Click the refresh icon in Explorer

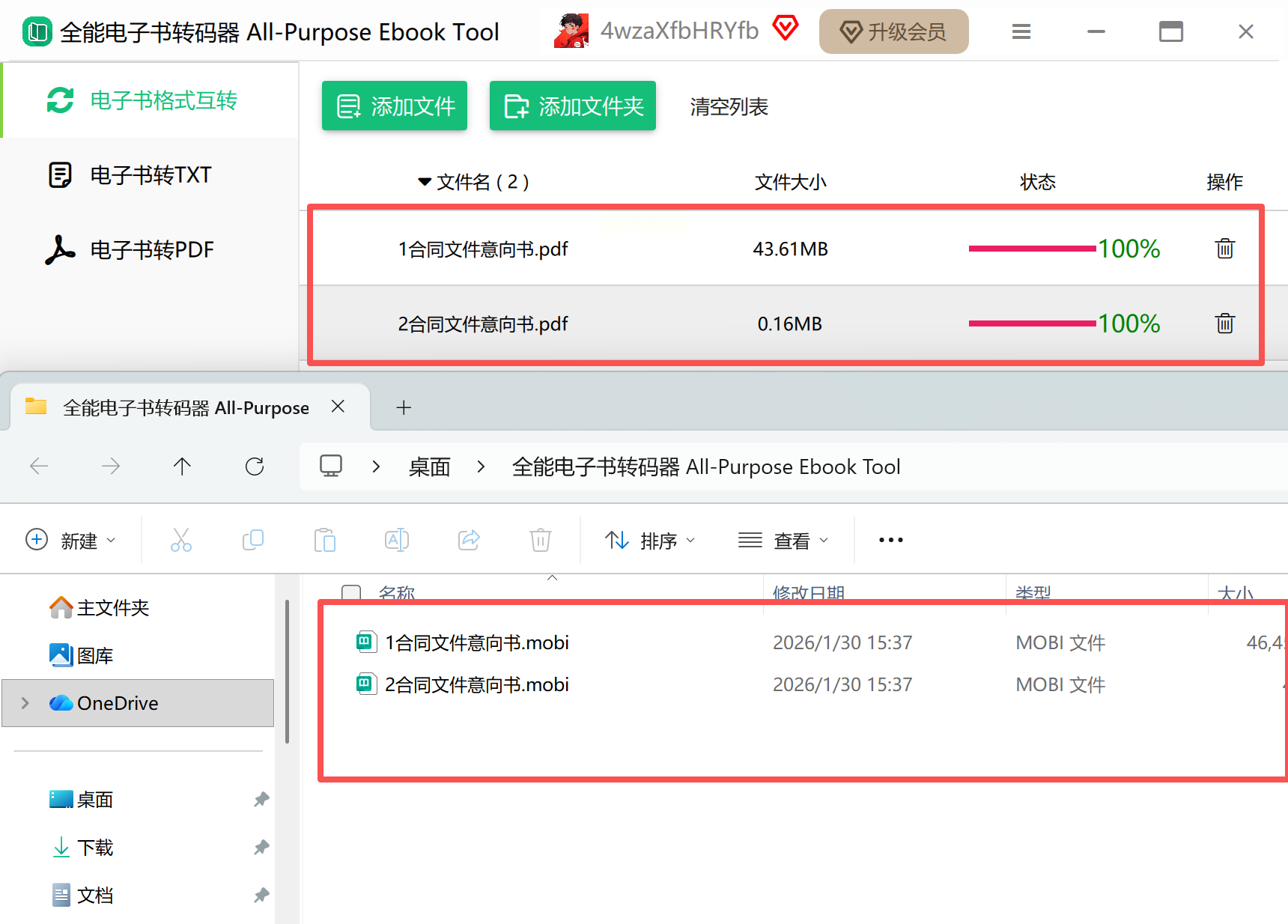[255, 466]
